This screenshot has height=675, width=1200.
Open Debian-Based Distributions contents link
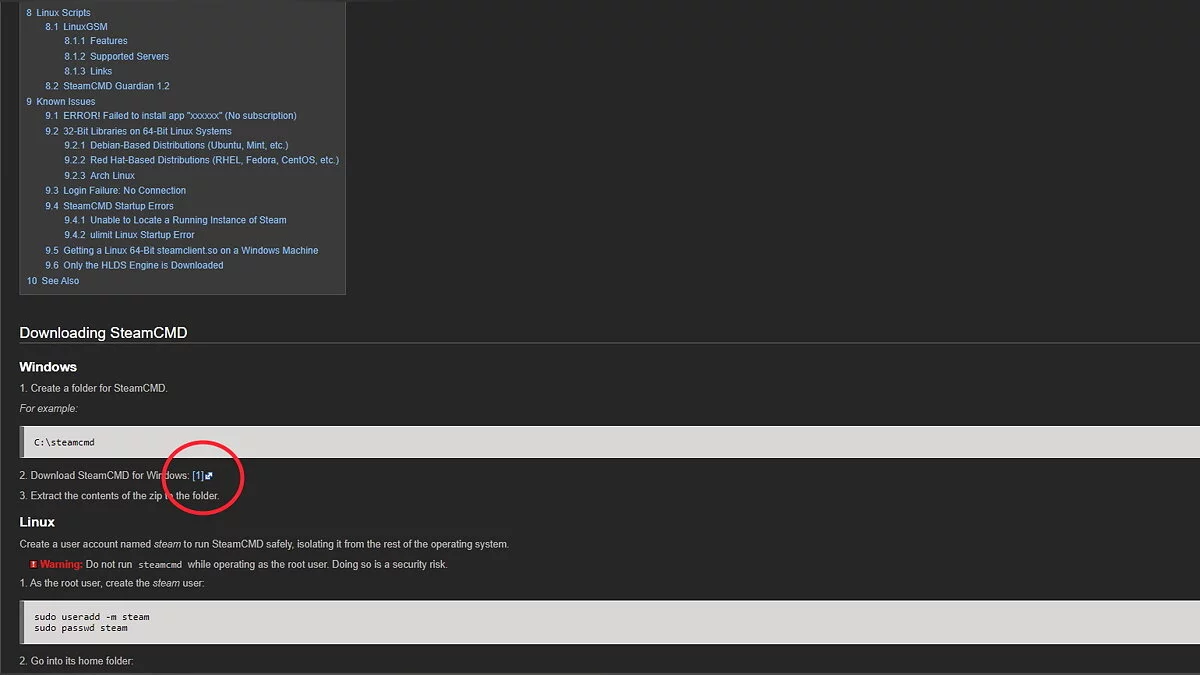[x=188, y=146]
